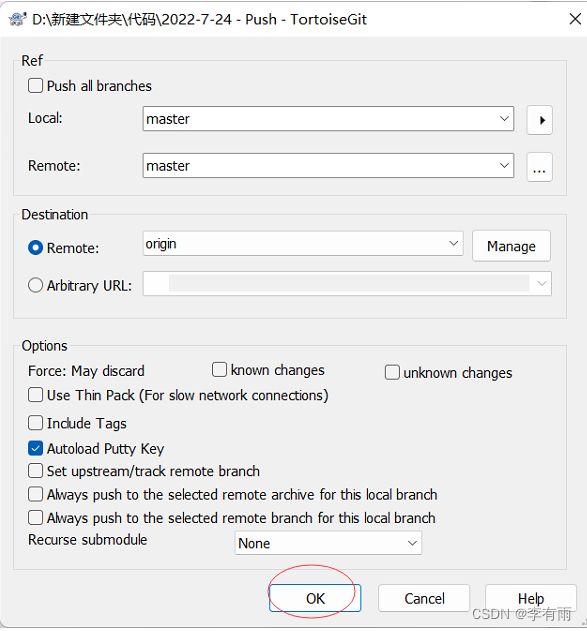Click the TortoiseGit turtle title bar icon
Screen dimensions: 587x631
17,19
